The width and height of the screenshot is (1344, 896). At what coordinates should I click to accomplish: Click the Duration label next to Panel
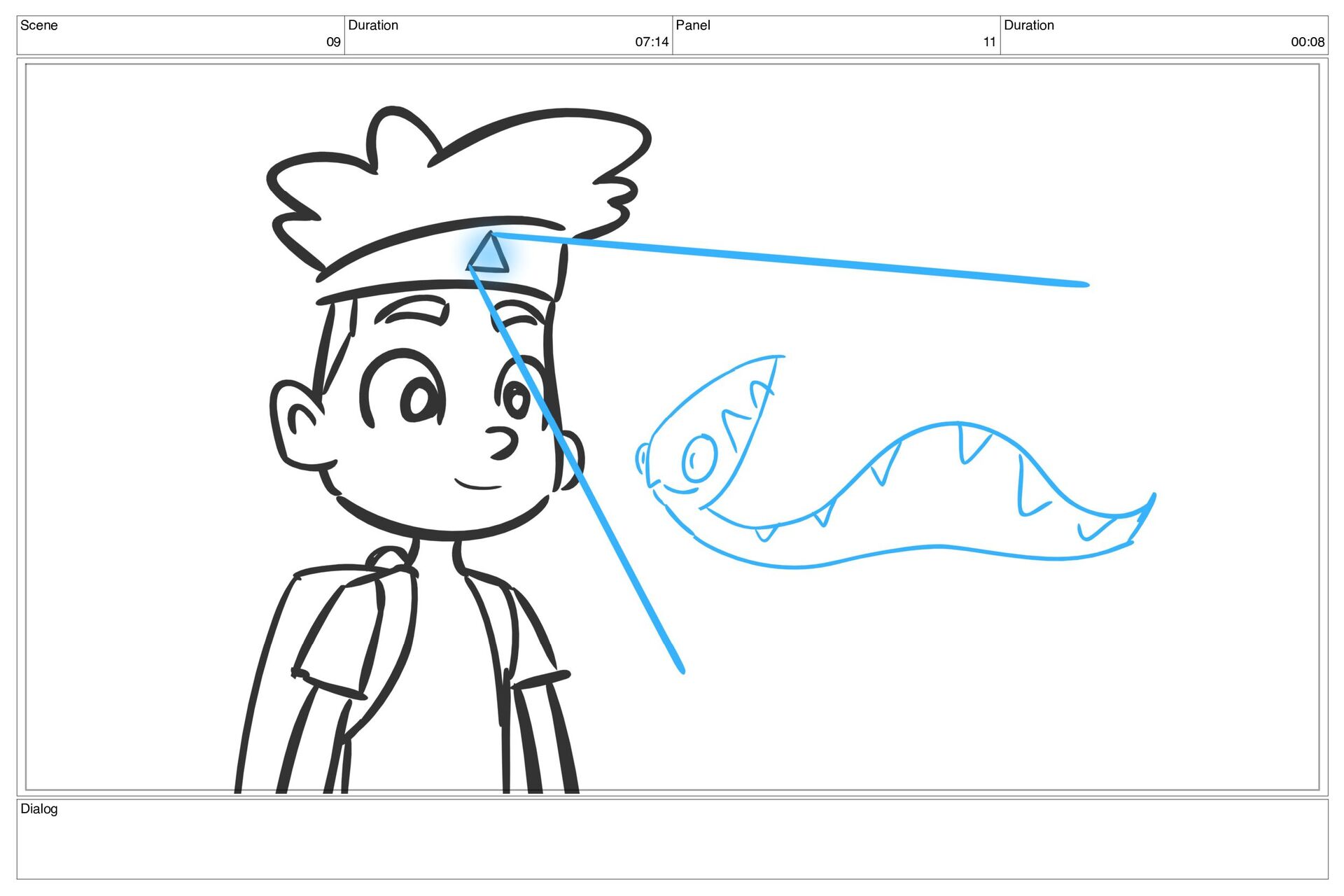tap(1029, 25)
